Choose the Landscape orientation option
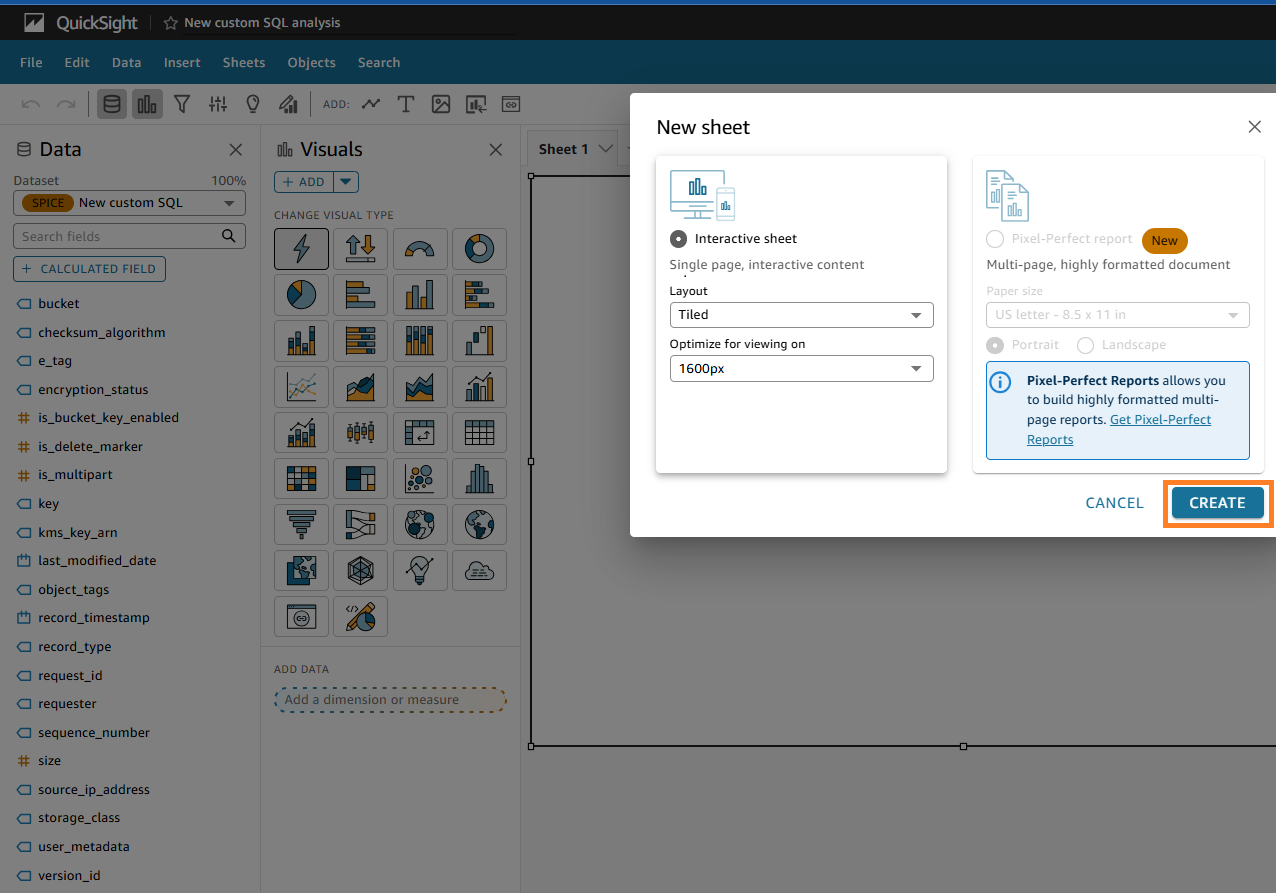The image size is (1276, 893). [x=1085, y=344]
